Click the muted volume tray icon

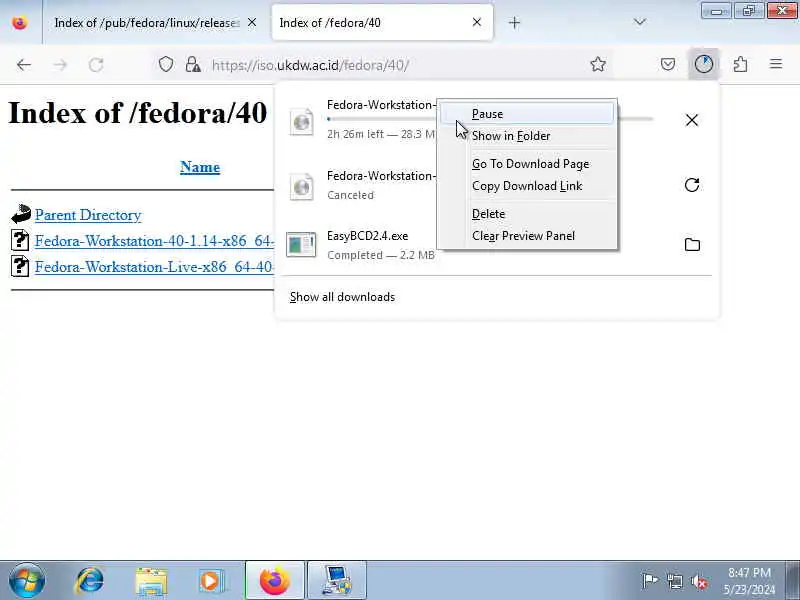698,581
